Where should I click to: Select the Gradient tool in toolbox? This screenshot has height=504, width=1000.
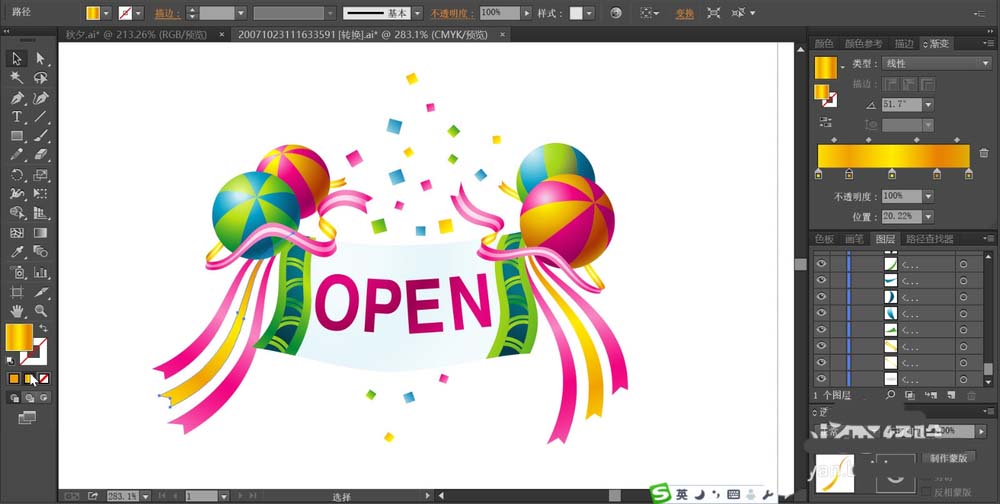[x=40, y=233]
